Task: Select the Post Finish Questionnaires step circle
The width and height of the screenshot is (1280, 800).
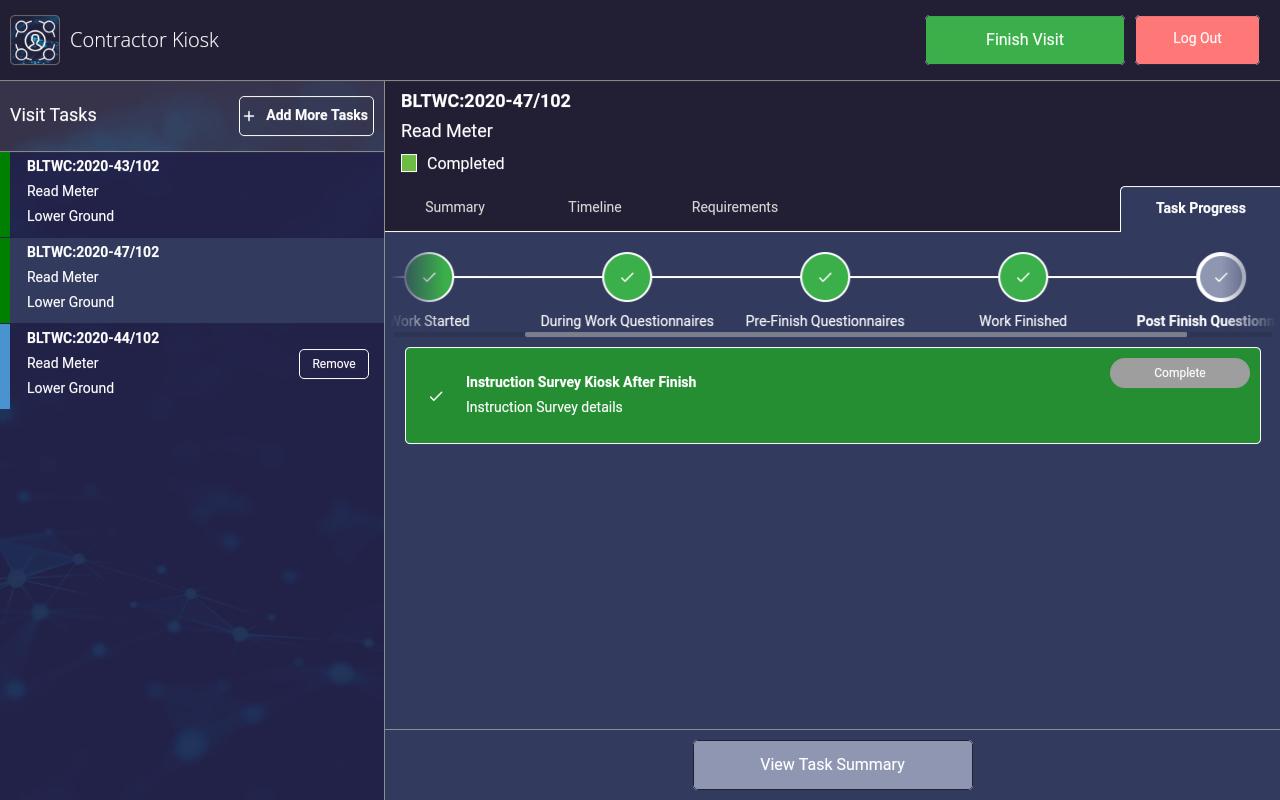Action: 1220,277
